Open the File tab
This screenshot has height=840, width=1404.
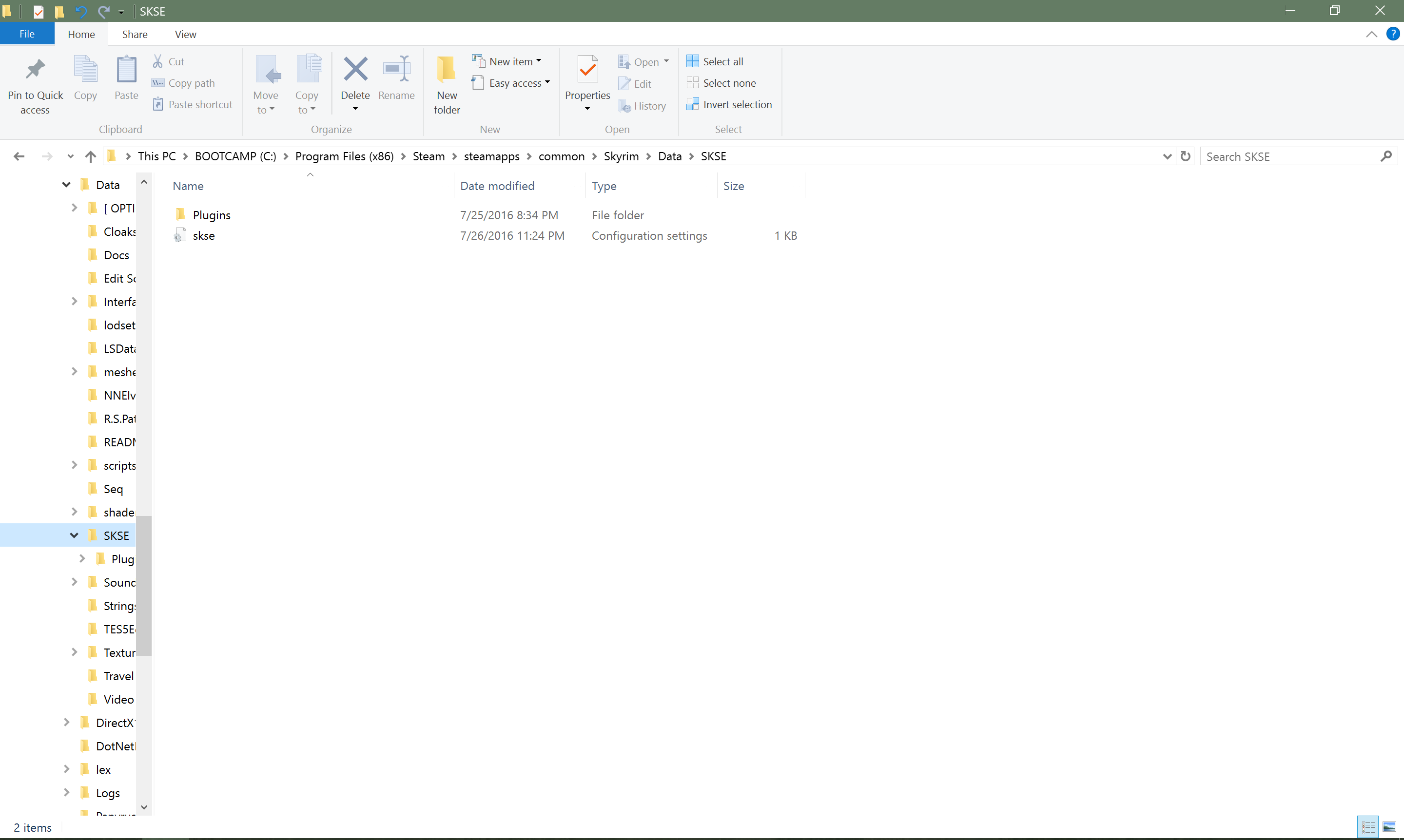pos(27,34)
